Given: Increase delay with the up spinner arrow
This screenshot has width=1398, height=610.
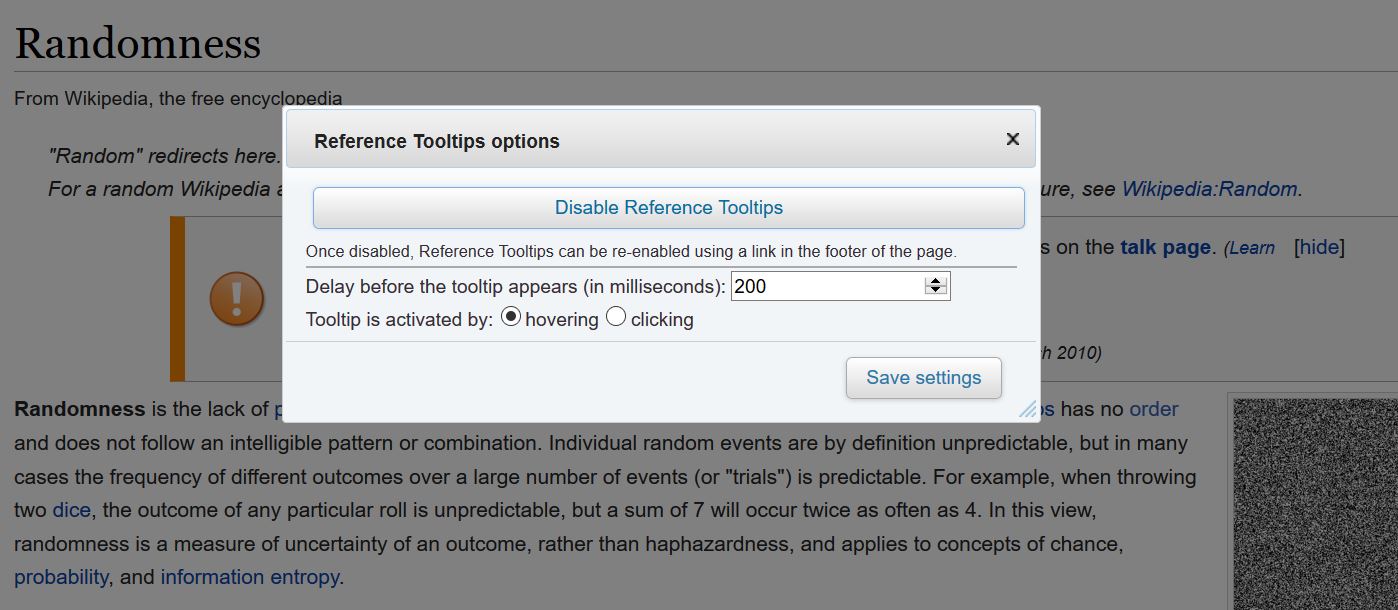Looking at the screenshot, I should pos(936,281).
